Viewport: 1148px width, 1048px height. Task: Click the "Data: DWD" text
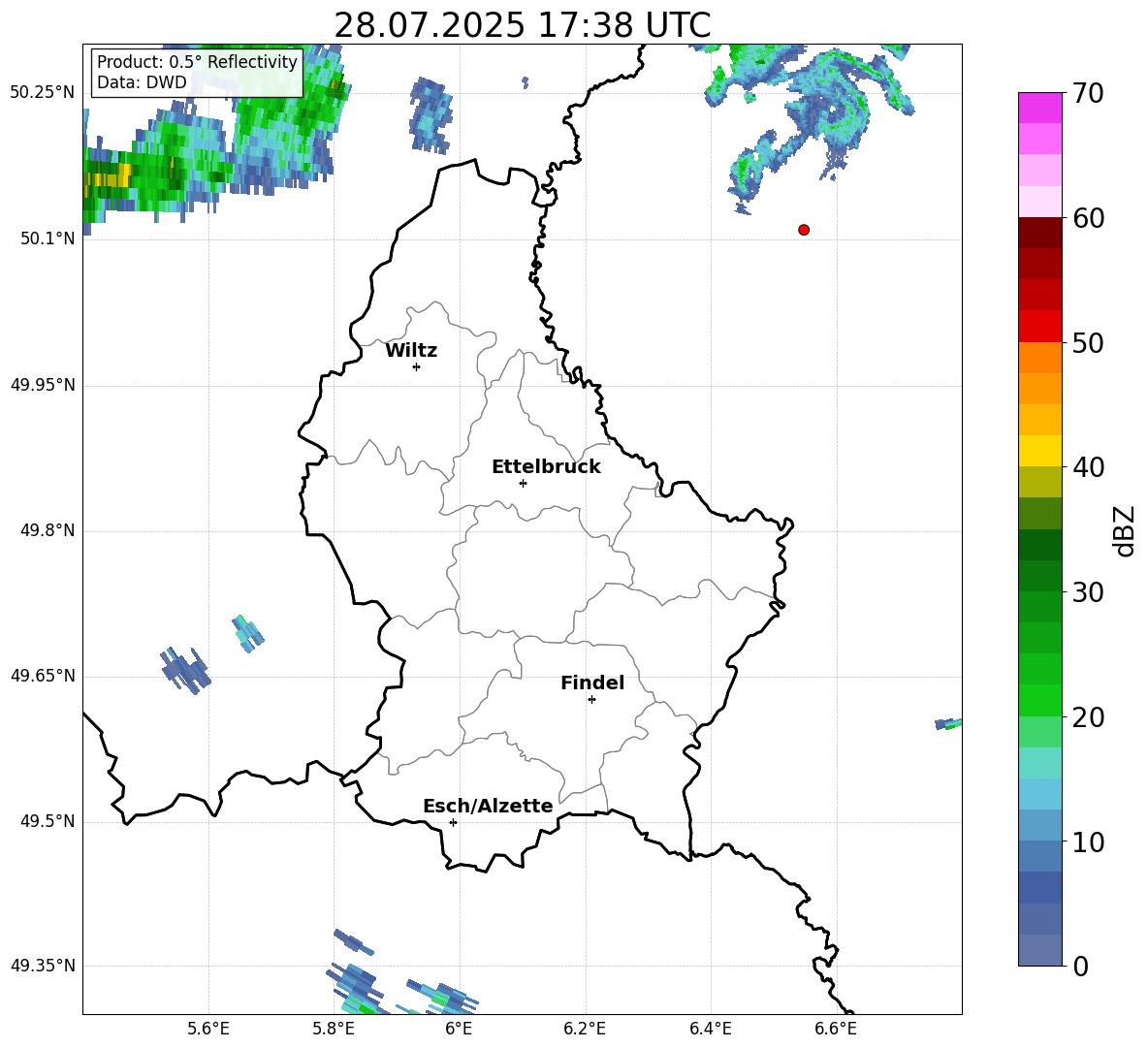click(x=142, y=82)
